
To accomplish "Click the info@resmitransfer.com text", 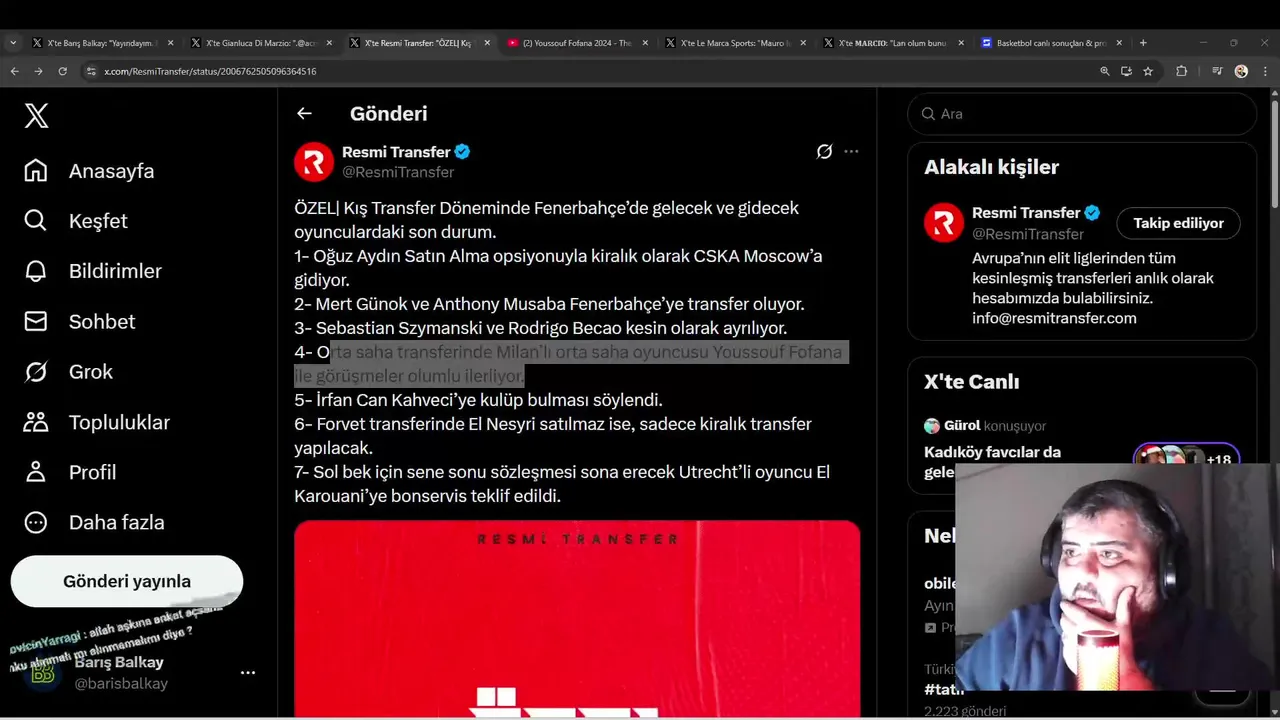I will point(1054,318).
